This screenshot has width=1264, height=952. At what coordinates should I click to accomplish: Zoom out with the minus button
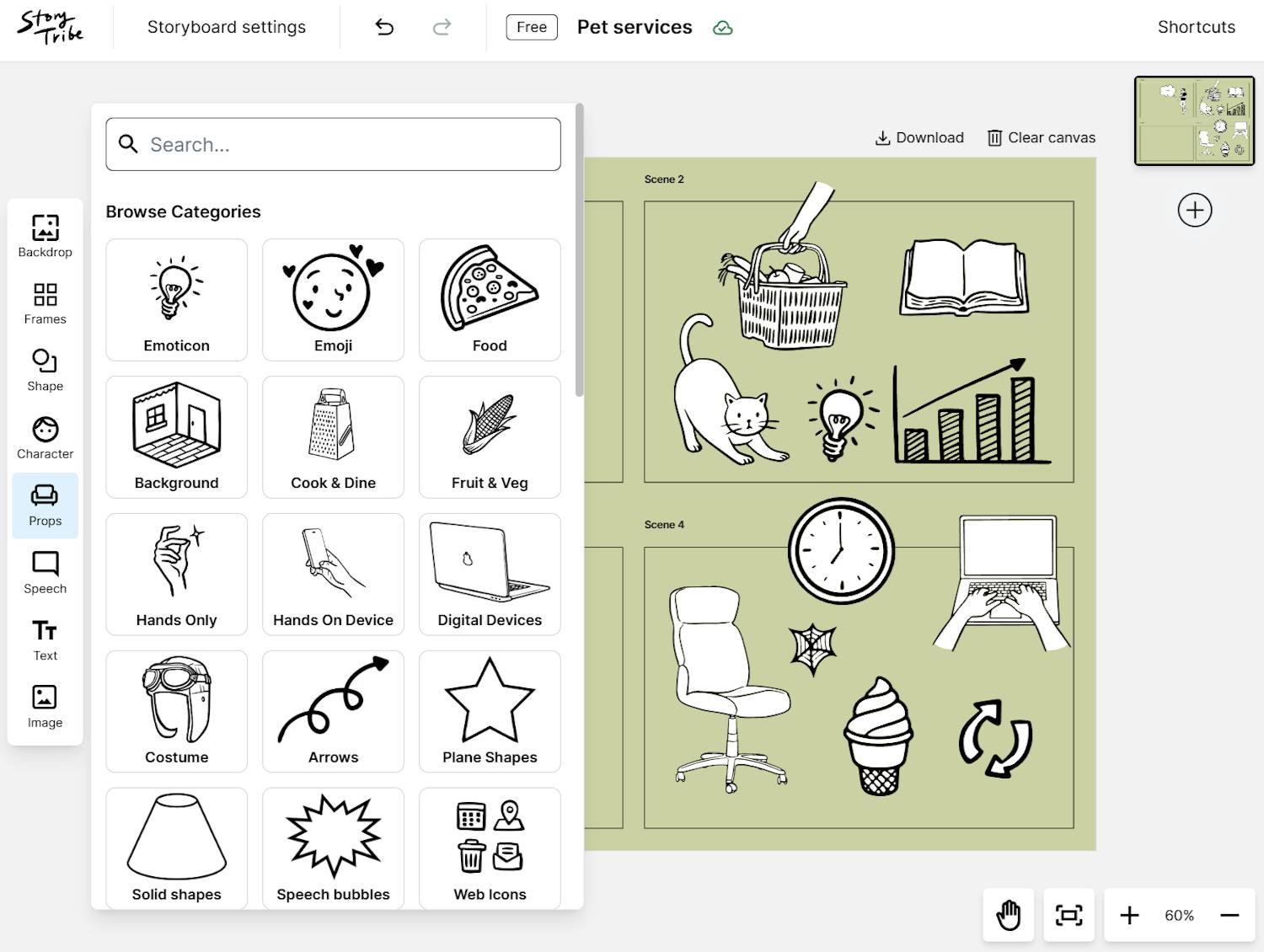pyautogui.click(x=1229, y=915)
